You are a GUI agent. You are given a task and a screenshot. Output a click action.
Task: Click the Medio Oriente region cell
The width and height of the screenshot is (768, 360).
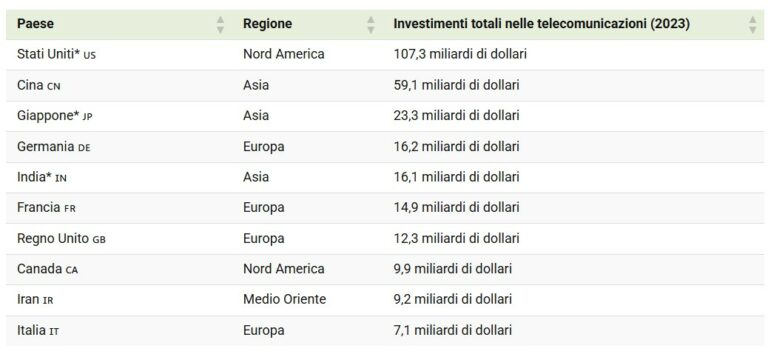coord(285,299)
